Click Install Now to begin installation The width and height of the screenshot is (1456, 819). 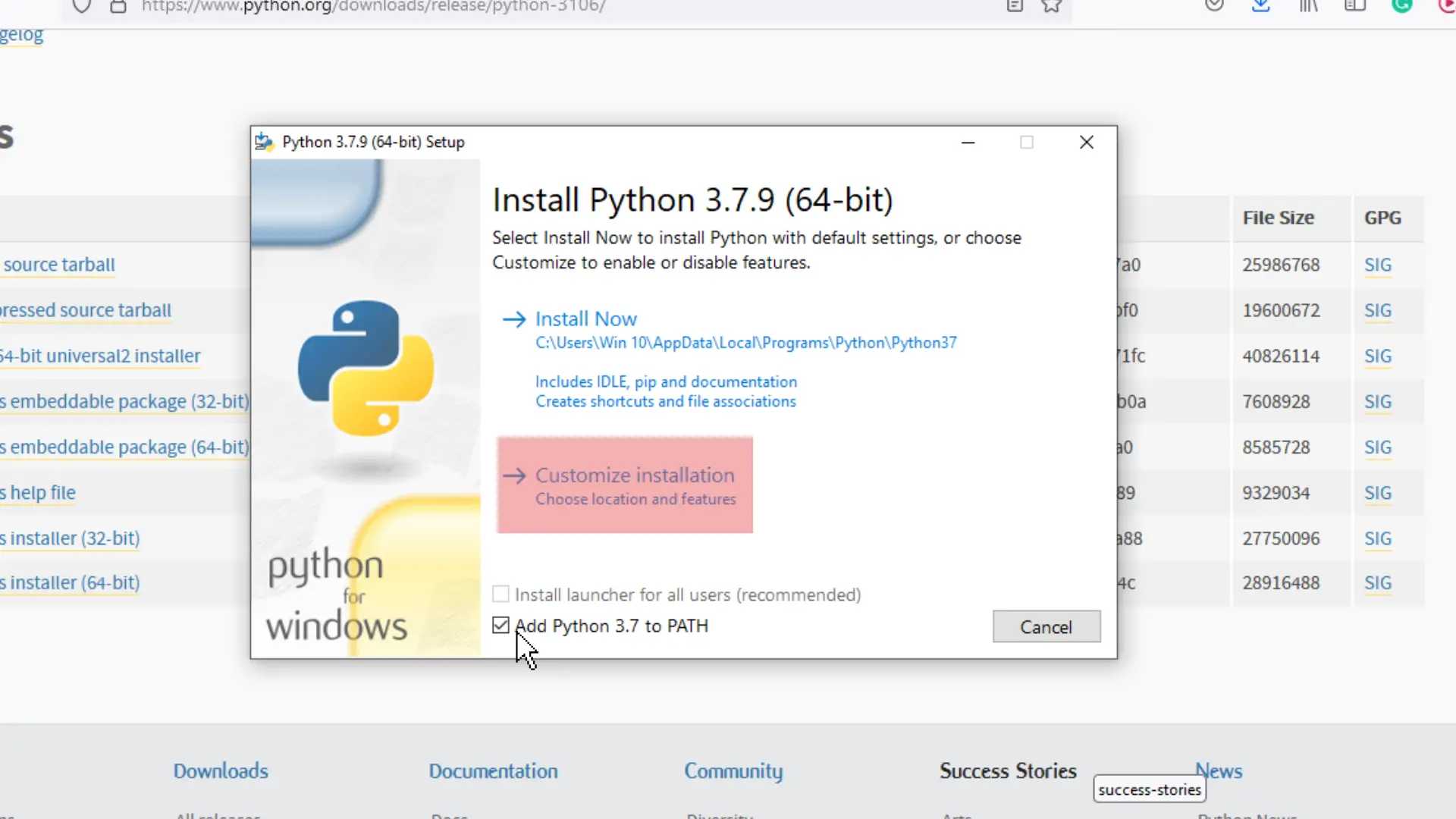click(x=586, y=318)
